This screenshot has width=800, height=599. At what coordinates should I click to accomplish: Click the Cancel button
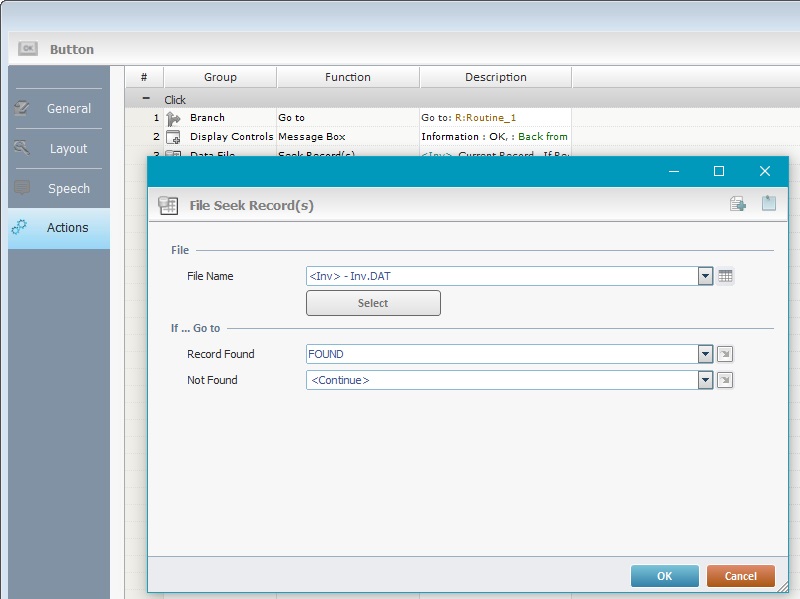coord(740,576)
